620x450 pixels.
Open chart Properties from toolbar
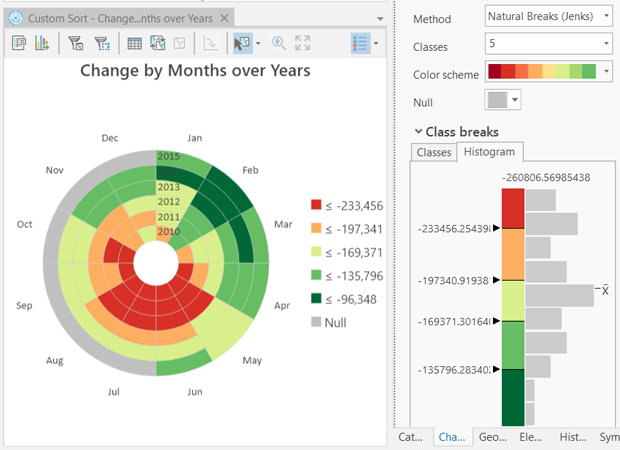click(x=20, y=43)
